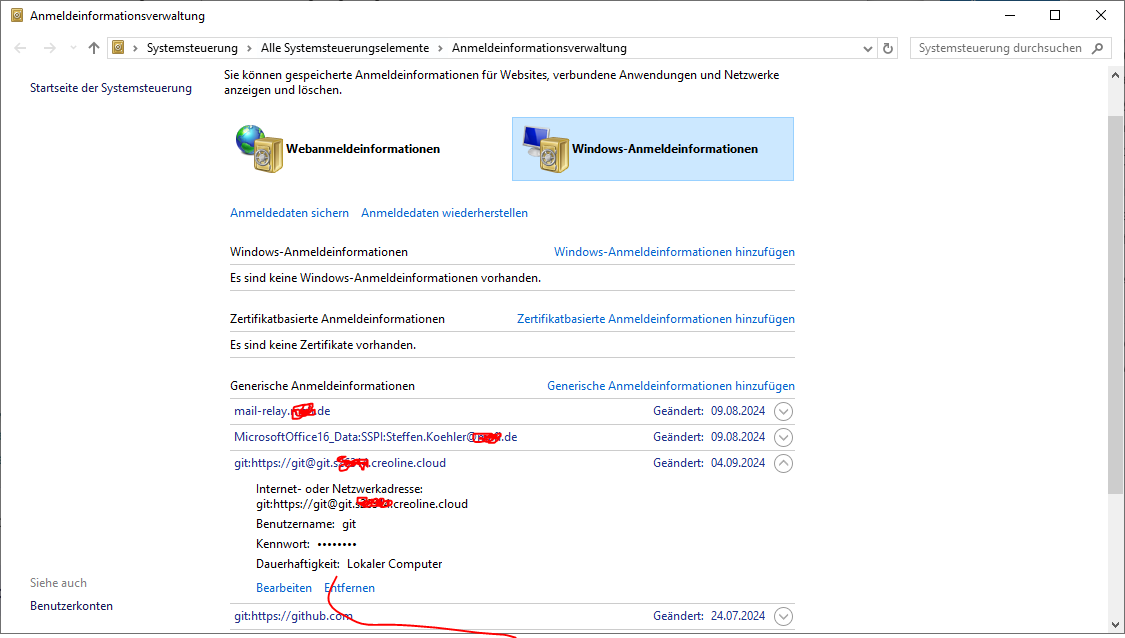Select Windows-Anmeldeinformationen vault icon

coord(545,149)
